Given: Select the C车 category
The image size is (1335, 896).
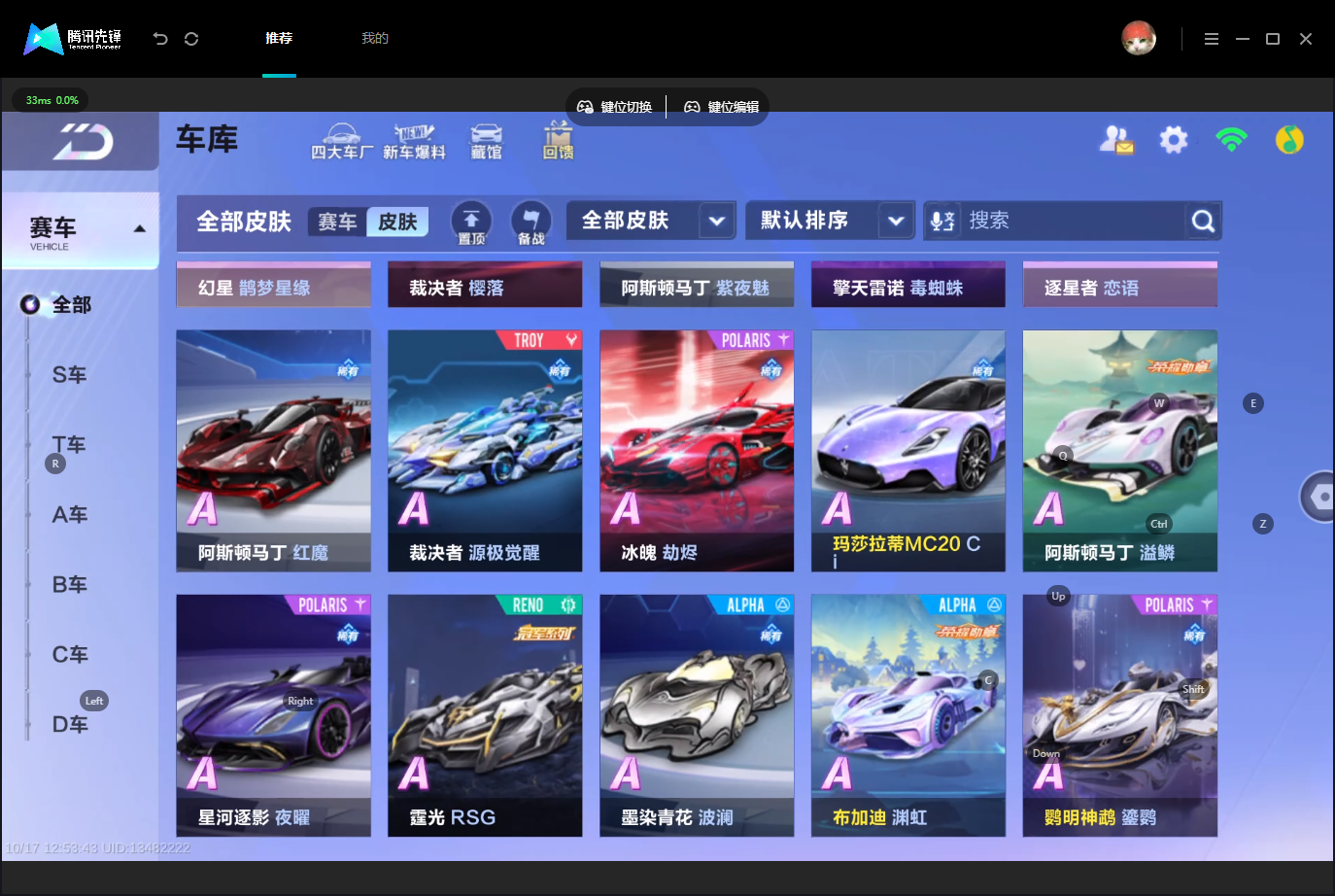Looking at the screenshot, I should [70, 655].
